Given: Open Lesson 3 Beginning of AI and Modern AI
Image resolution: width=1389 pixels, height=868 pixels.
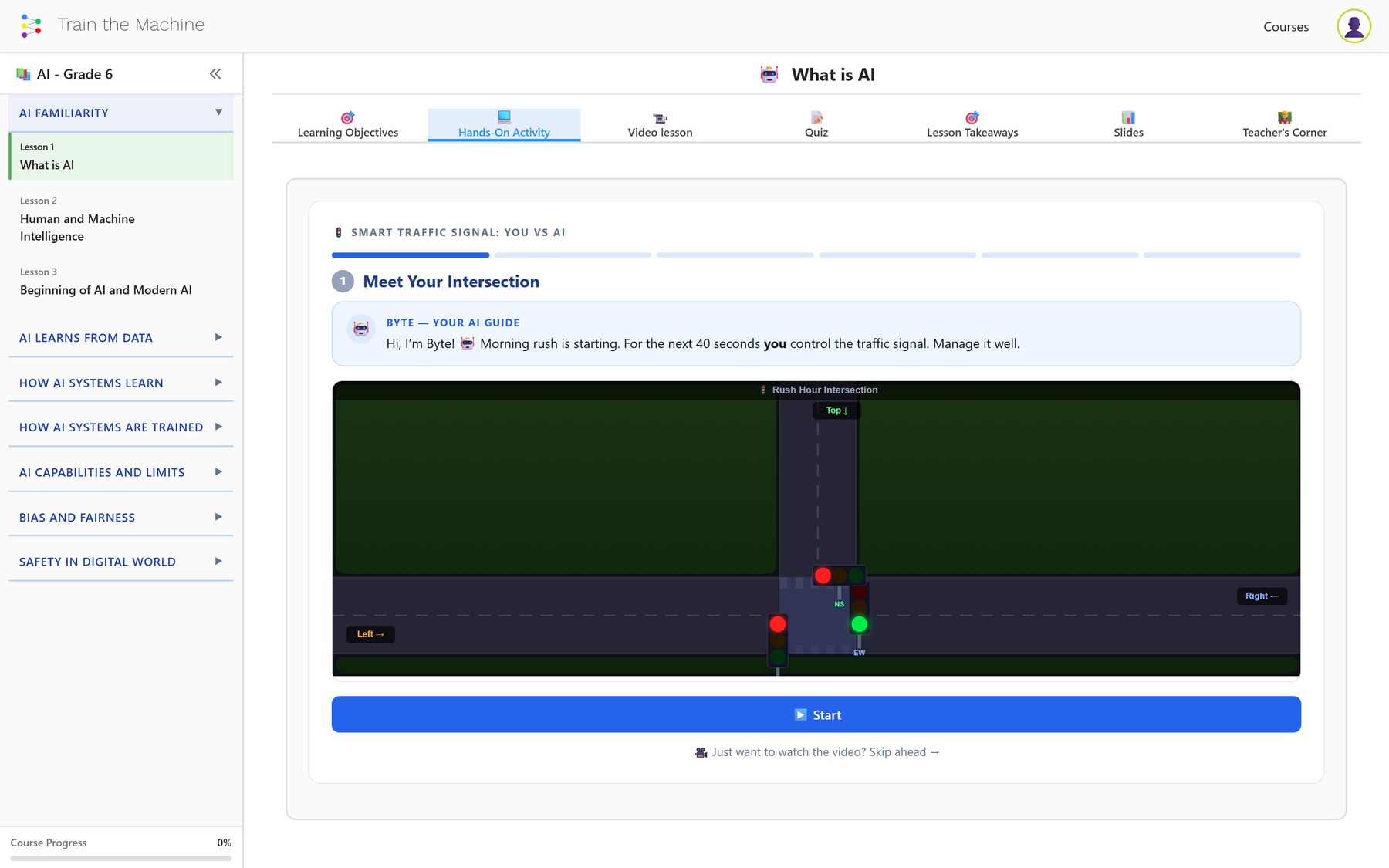Looking at the screenshot, I should tap(121, 282).
